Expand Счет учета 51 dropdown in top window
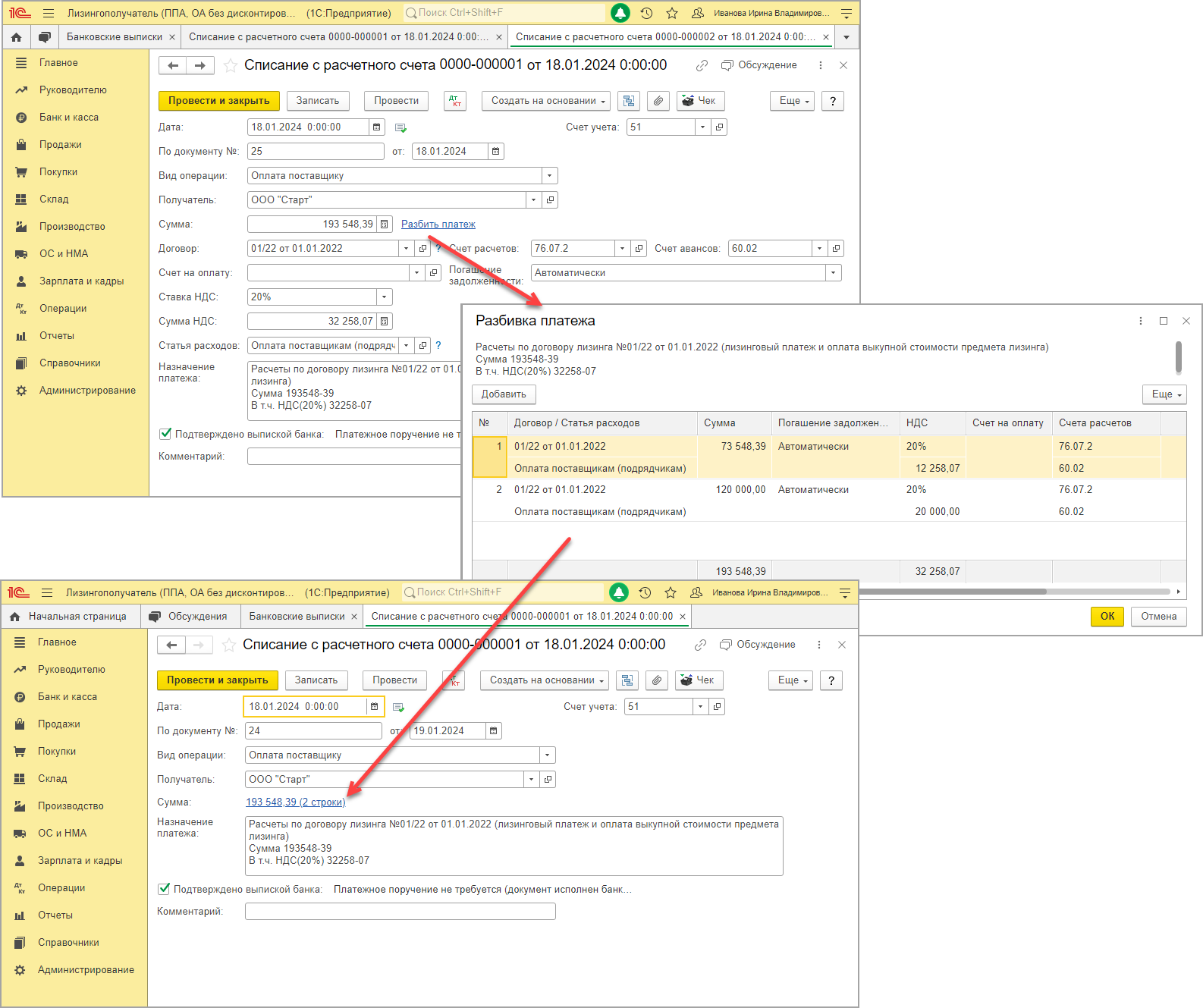Screen dimensions: 1203x1008 702,127
